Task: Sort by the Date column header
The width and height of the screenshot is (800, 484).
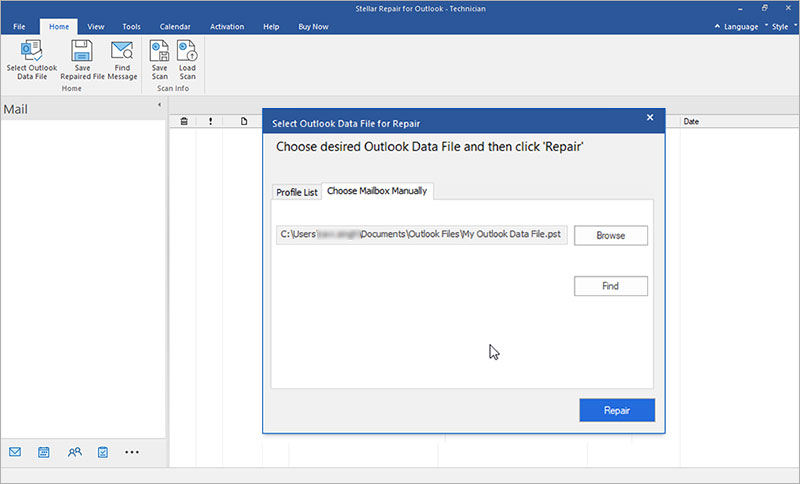Action: coord(691,121)
